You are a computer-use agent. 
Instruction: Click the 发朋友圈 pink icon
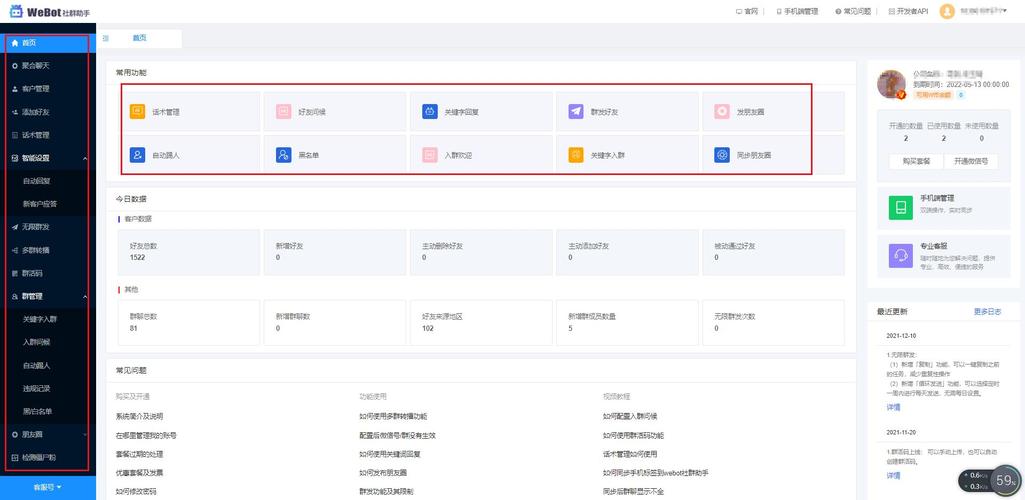click(722, 112)
